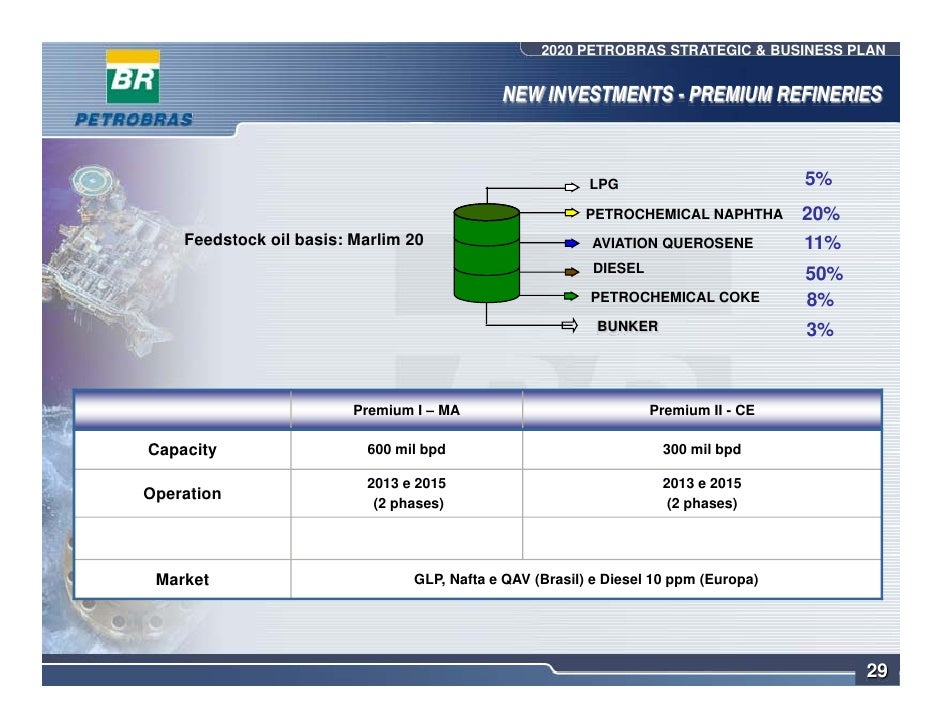Viewport: 942px width, 728px height.
Task: Click the Market row label
Action: (182, 580)
